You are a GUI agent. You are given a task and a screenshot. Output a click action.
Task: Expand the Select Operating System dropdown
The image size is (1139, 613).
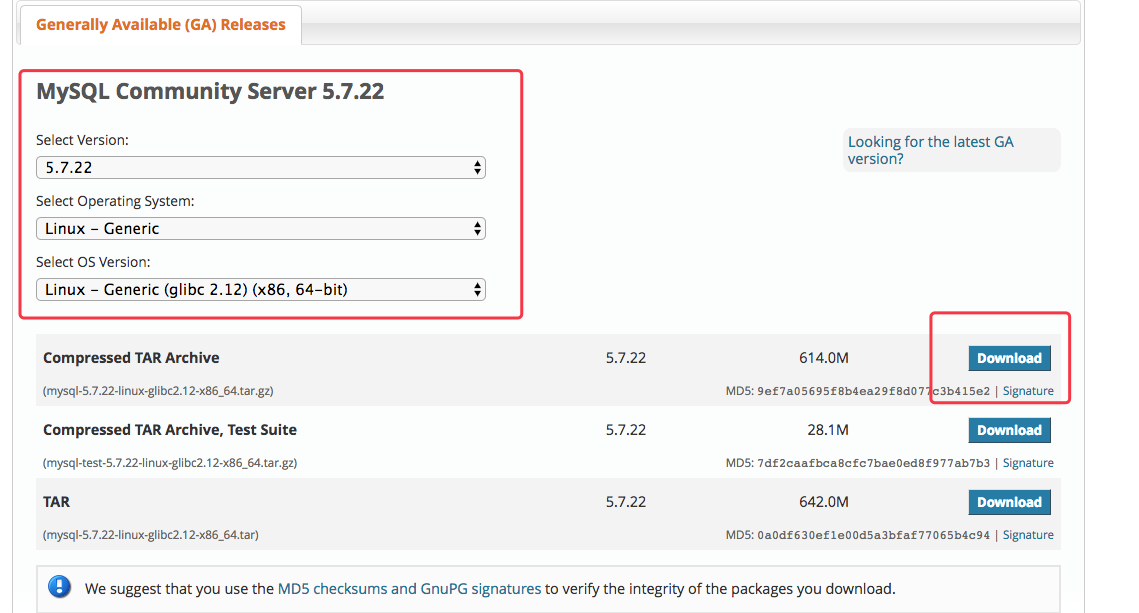[x=260, y=229]
